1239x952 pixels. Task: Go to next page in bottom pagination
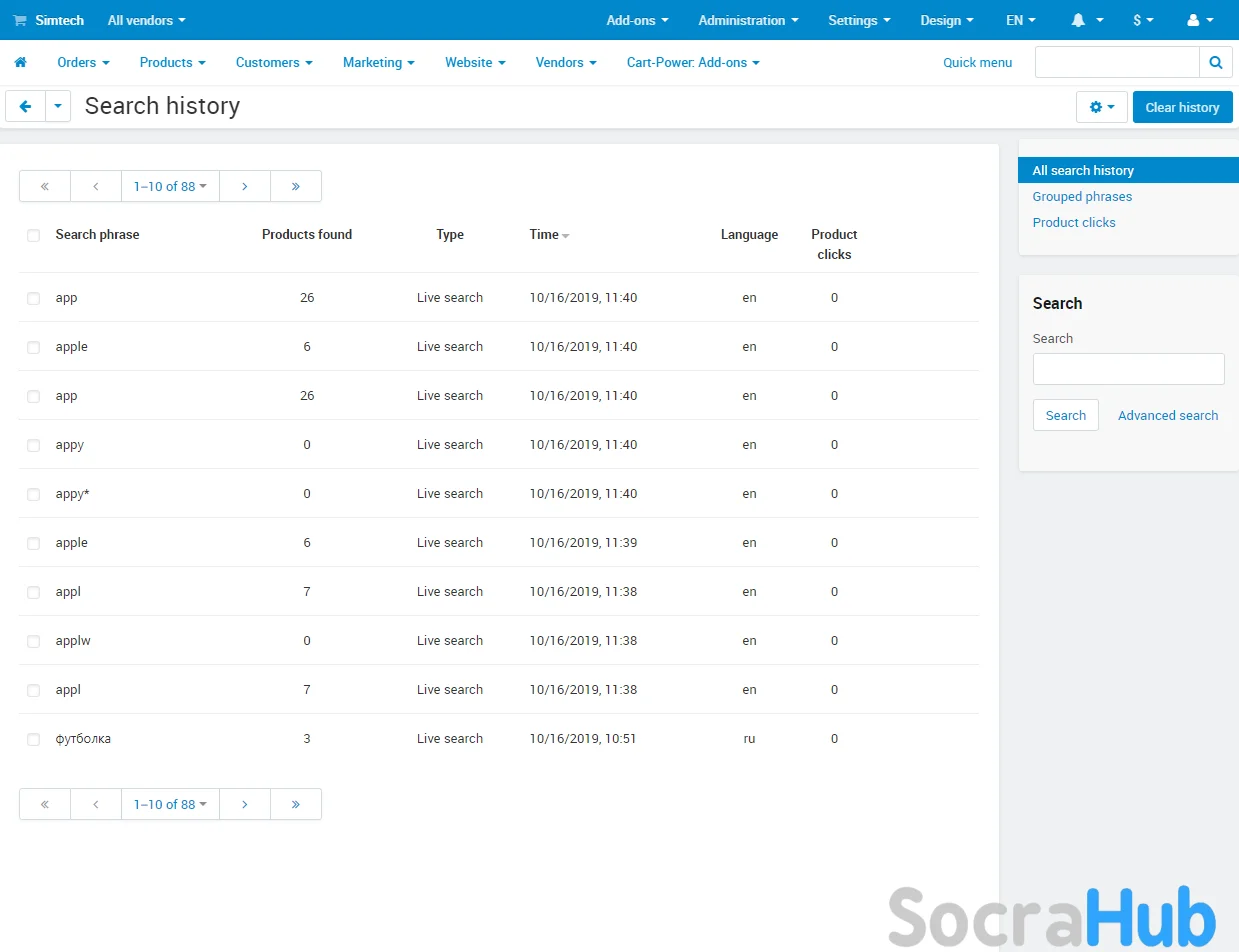[x=244, y=804]
